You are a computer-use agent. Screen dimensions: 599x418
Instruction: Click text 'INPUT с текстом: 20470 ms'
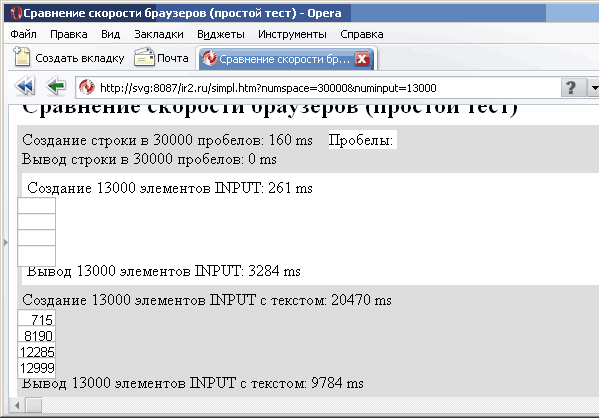301,300
